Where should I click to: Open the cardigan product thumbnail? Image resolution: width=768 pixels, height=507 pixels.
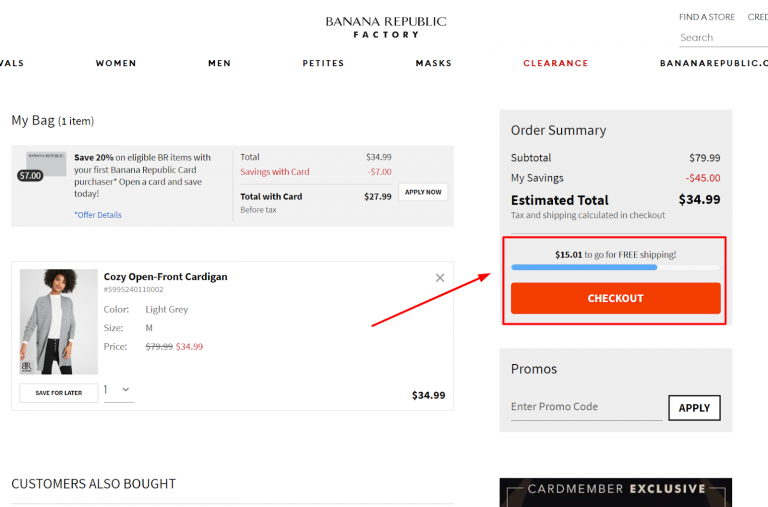(59, 321)
